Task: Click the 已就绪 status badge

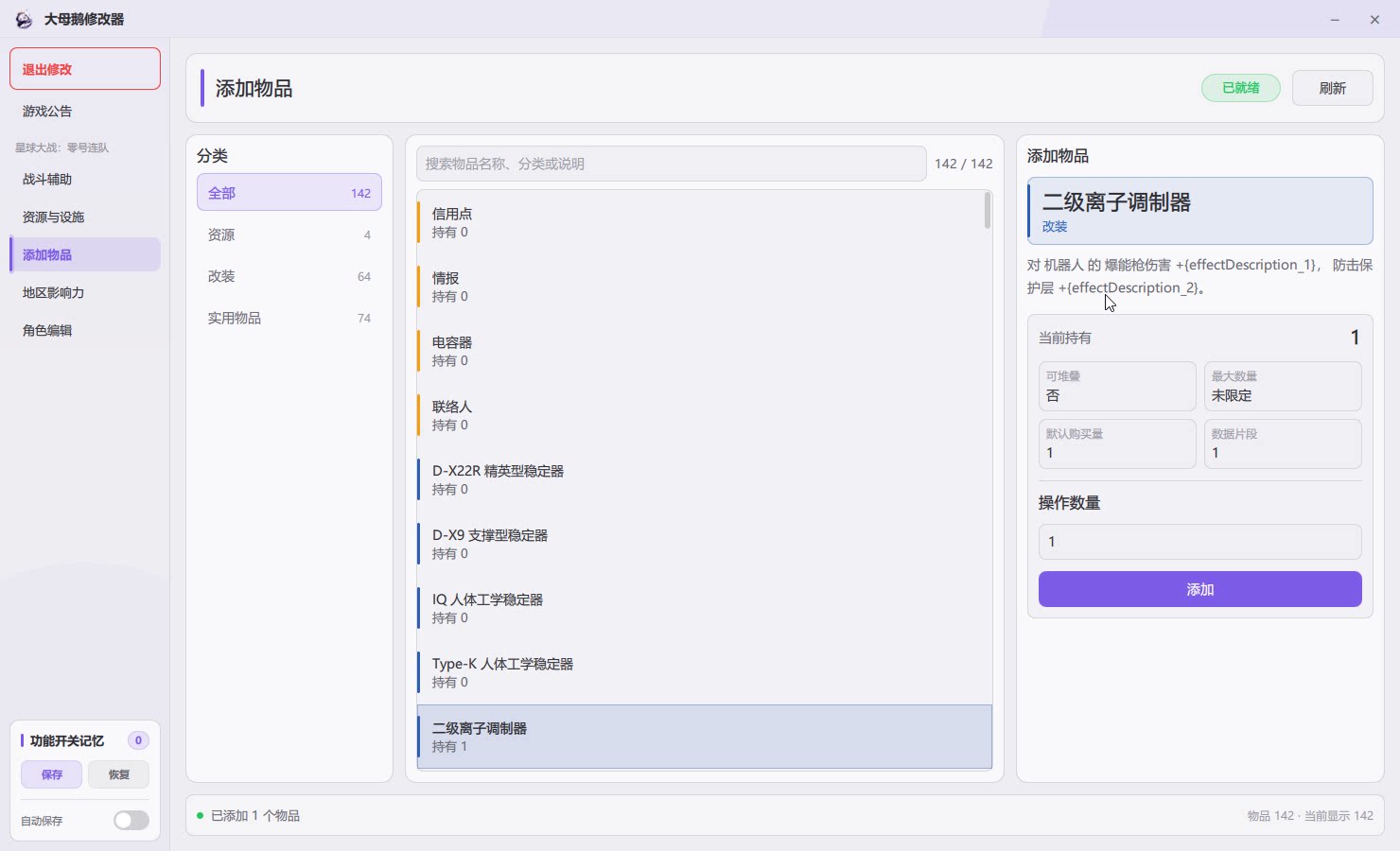Action: click(x=1240, y=88)
